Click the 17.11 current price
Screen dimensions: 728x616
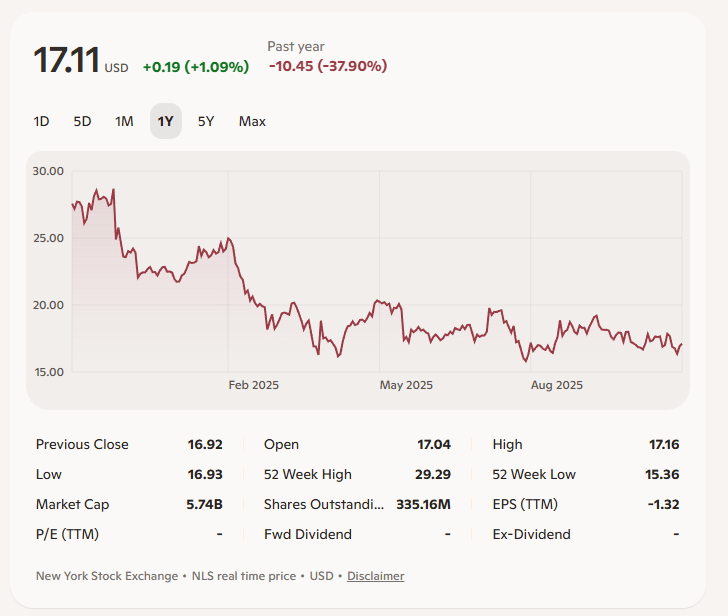point(67,61)
